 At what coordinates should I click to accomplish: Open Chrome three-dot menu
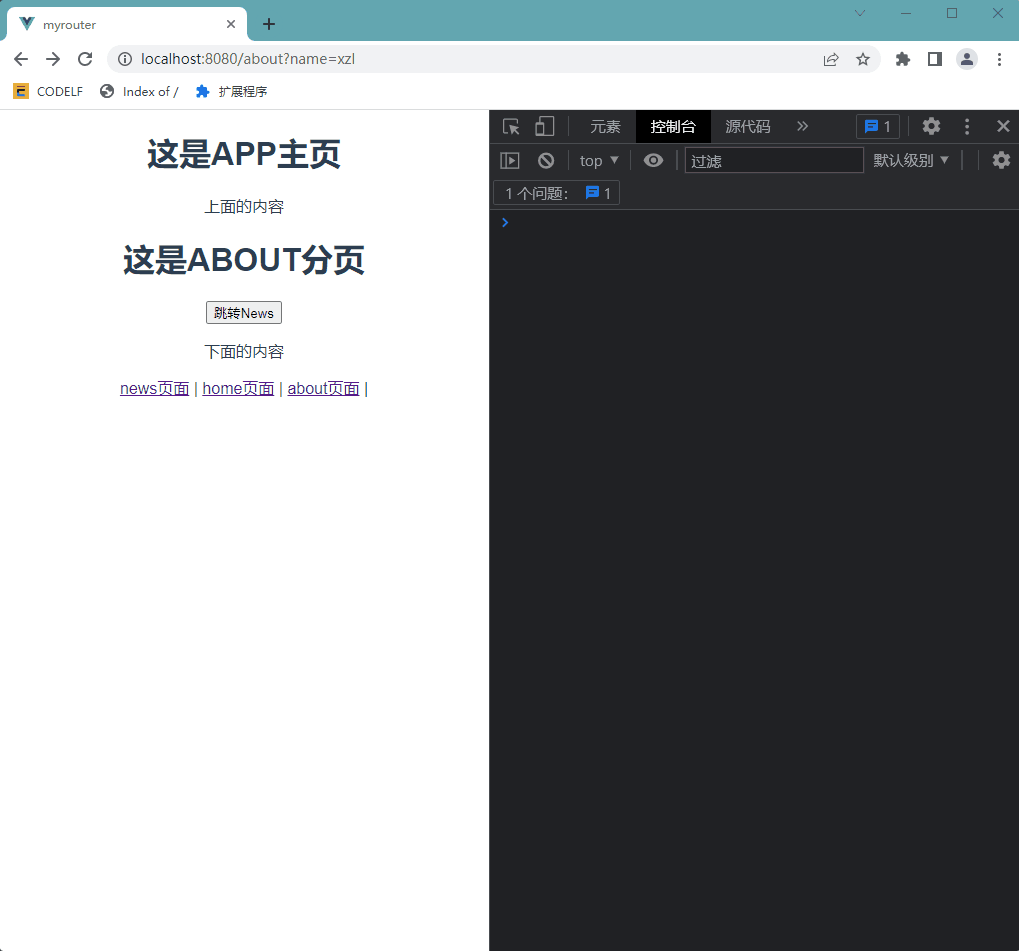[1000, 60]
